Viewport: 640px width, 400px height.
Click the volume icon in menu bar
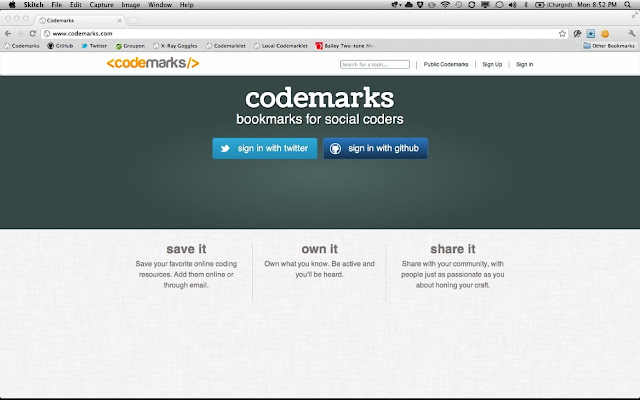tap(513, 5)
